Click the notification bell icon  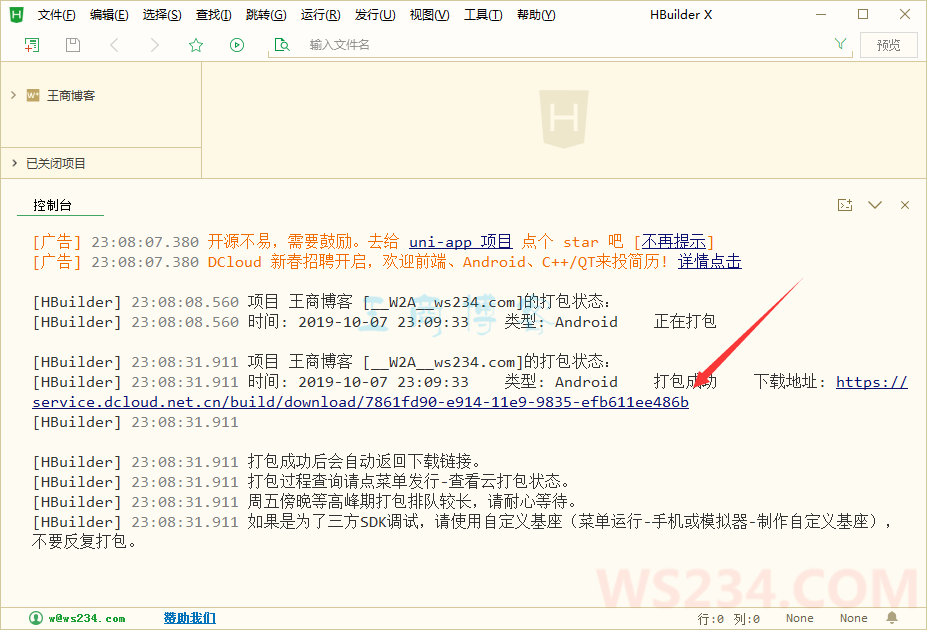[x=892, y=618]
